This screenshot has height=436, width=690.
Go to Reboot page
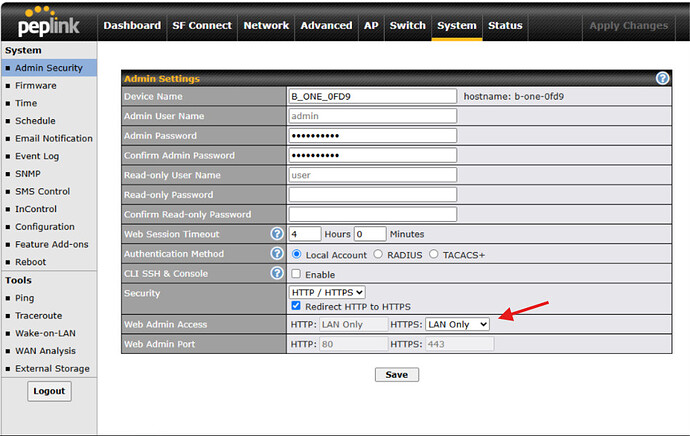click(x=30, y=262)
